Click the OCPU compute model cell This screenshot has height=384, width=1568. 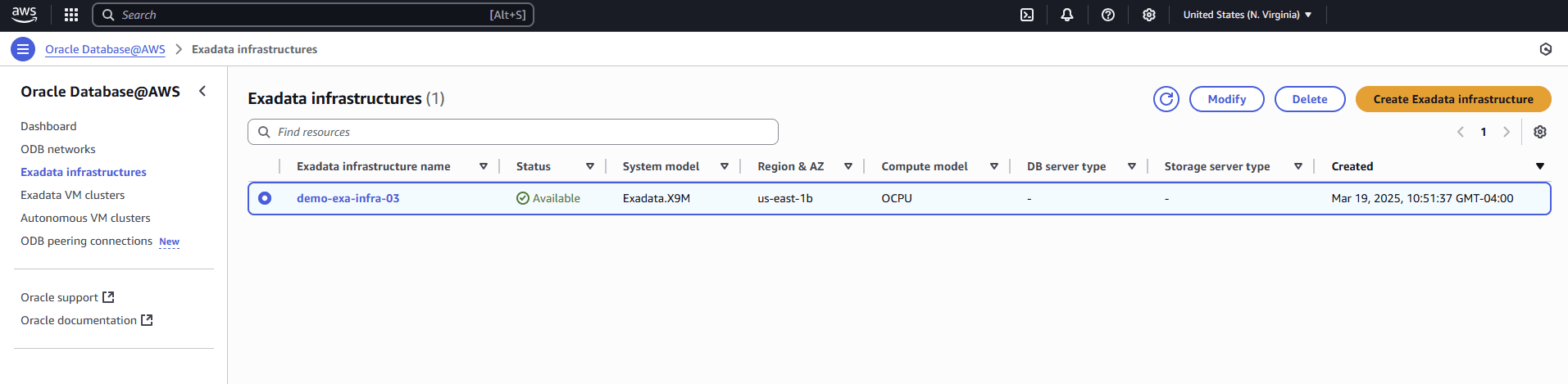(897, 198)
